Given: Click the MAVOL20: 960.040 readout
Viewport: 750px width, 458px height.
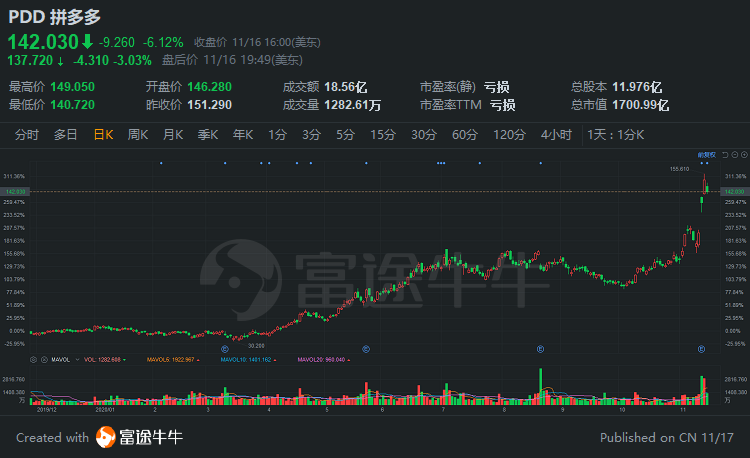Looking at the screenshot, I should 321,360.
